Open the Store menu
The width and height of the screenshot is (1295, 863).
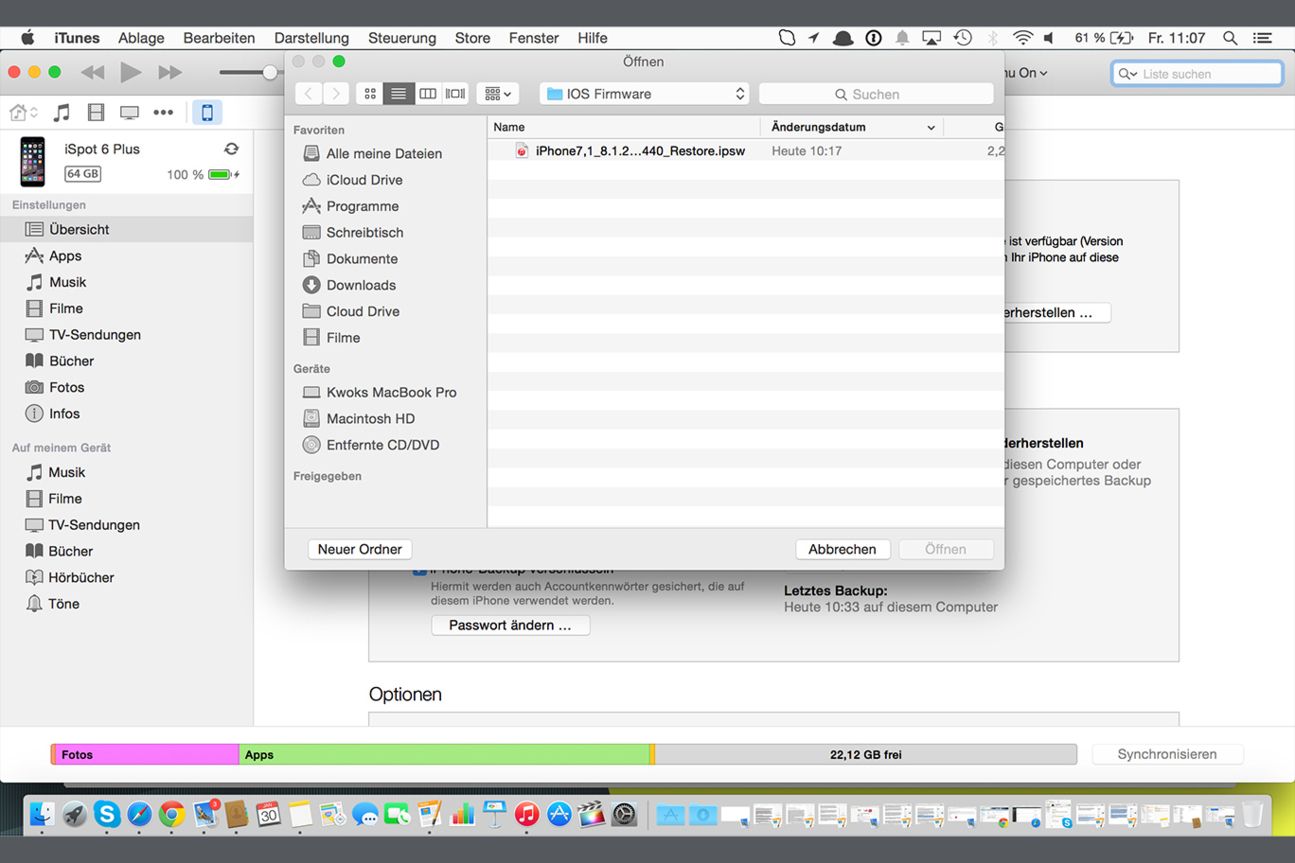pos(472,38)
